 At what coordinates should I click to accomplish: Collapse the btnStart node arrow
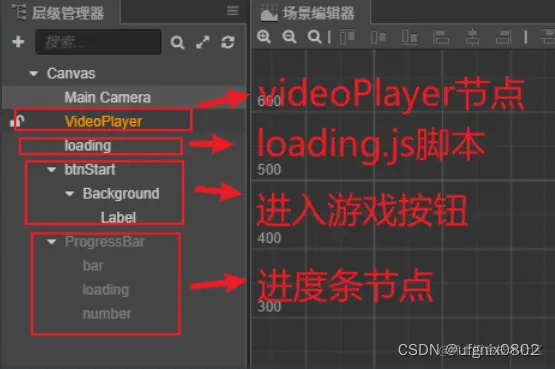[52, 170]
